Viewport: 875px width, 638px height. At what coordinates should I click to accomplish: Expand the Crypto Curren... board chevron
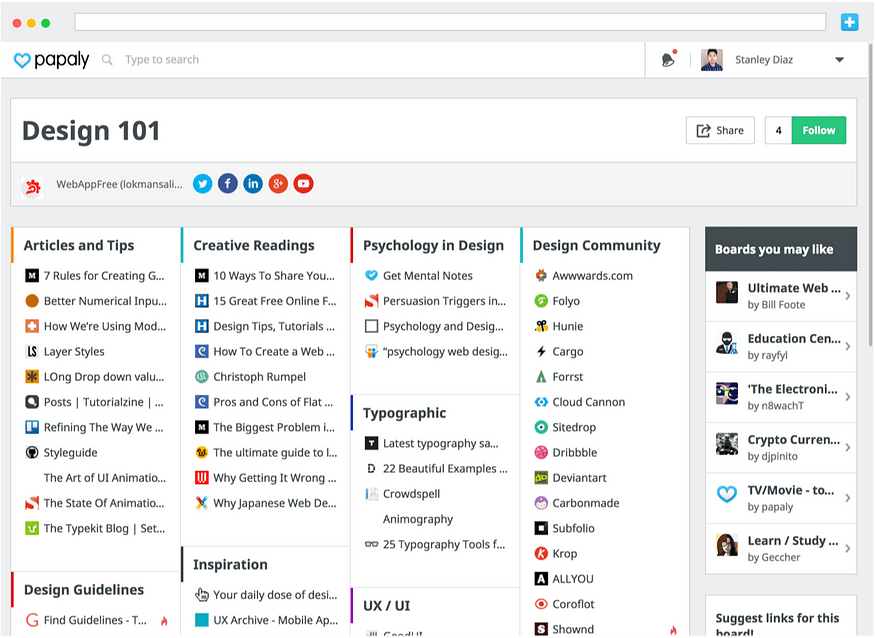click(847, 447)
